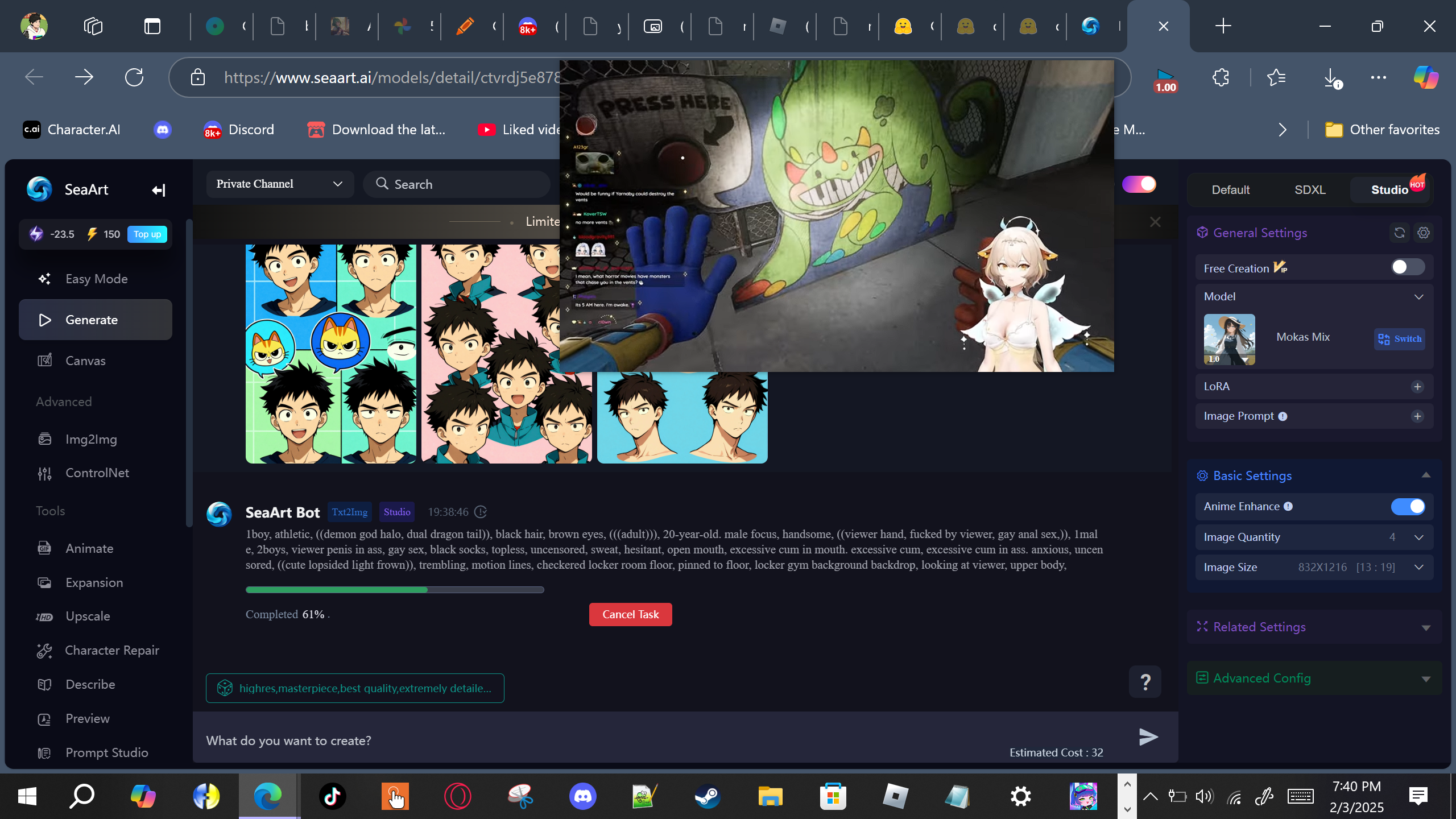
Task: Switch to the Default tab
Action: (x=1231, y=190)
